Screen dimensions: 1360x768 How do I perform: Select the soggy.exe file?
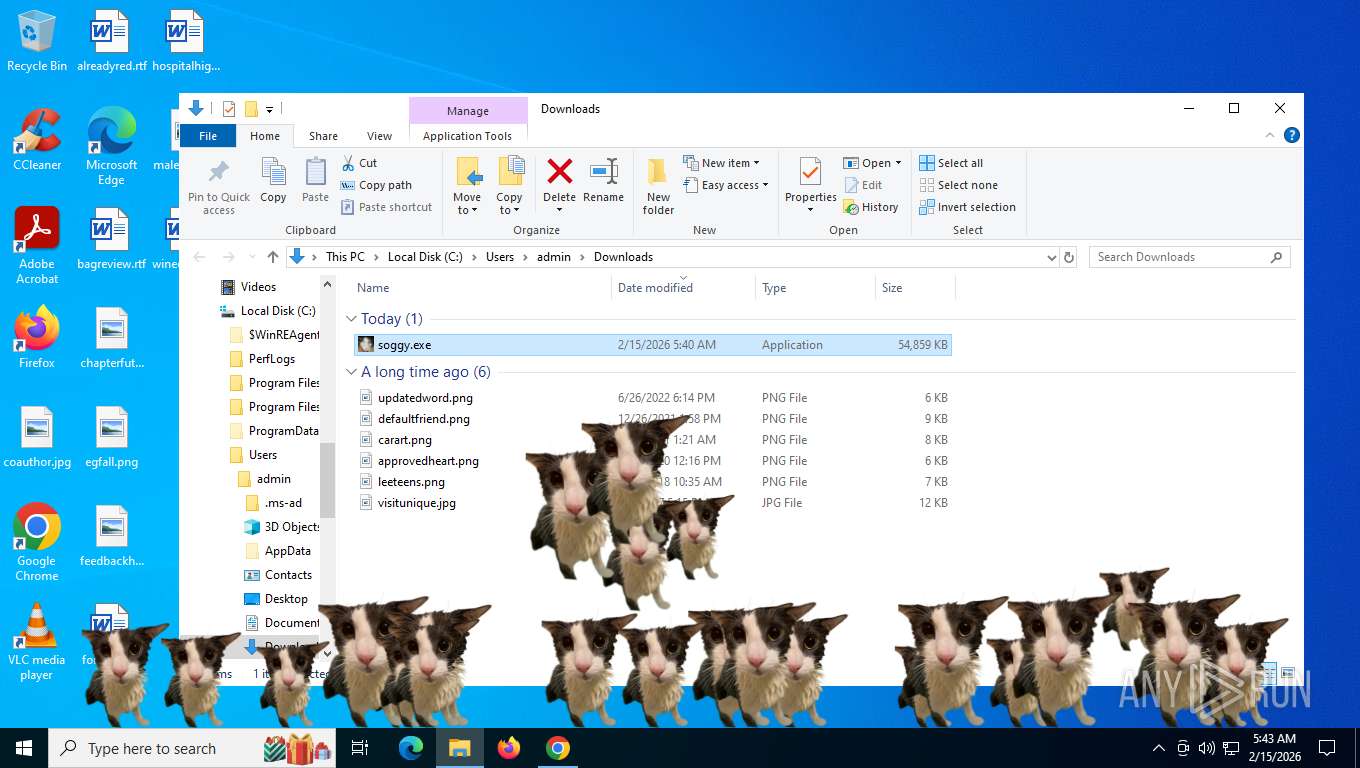pyautogui.click(x=653, y=345)
